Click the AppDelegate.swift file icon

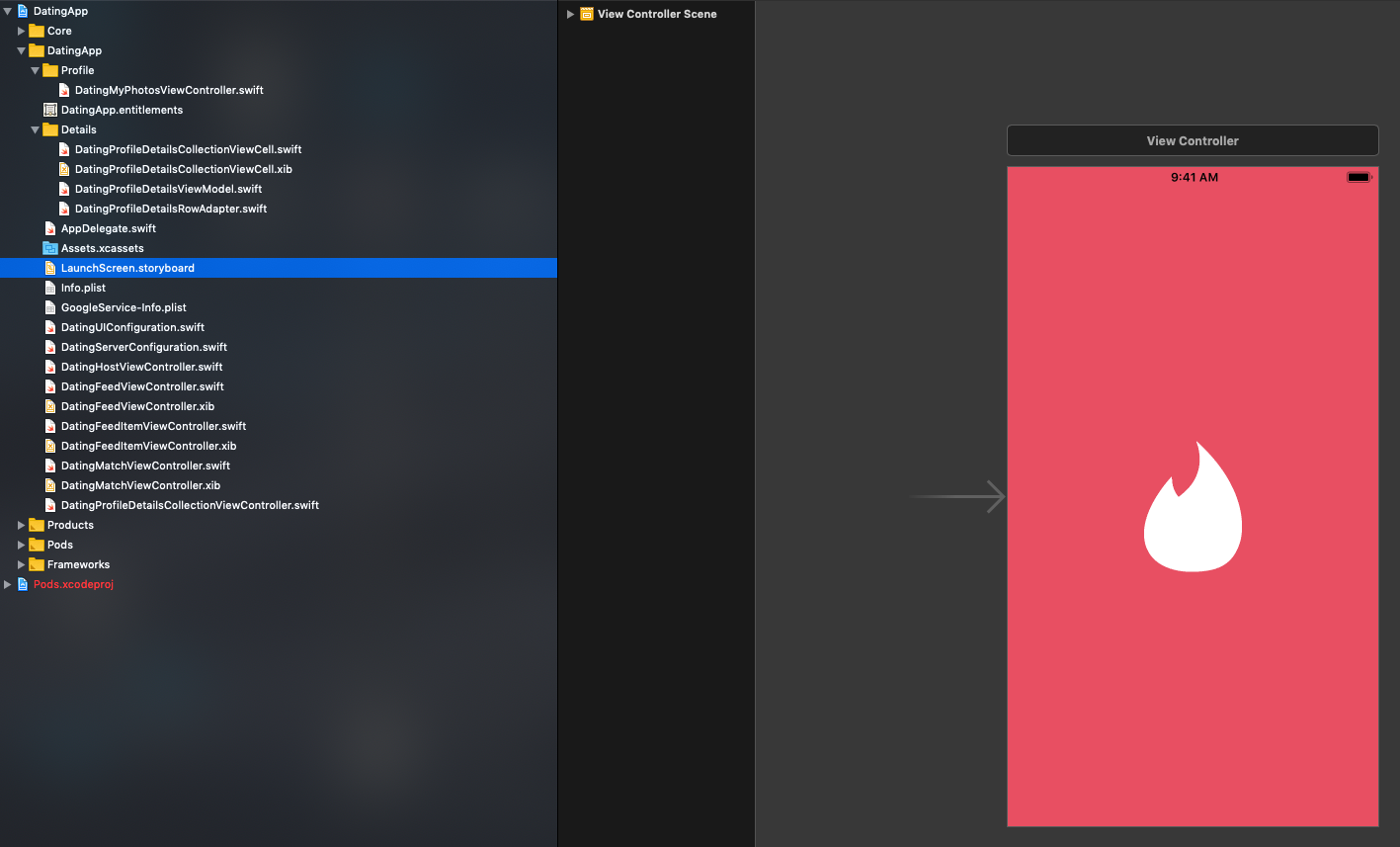coord(50,228)
